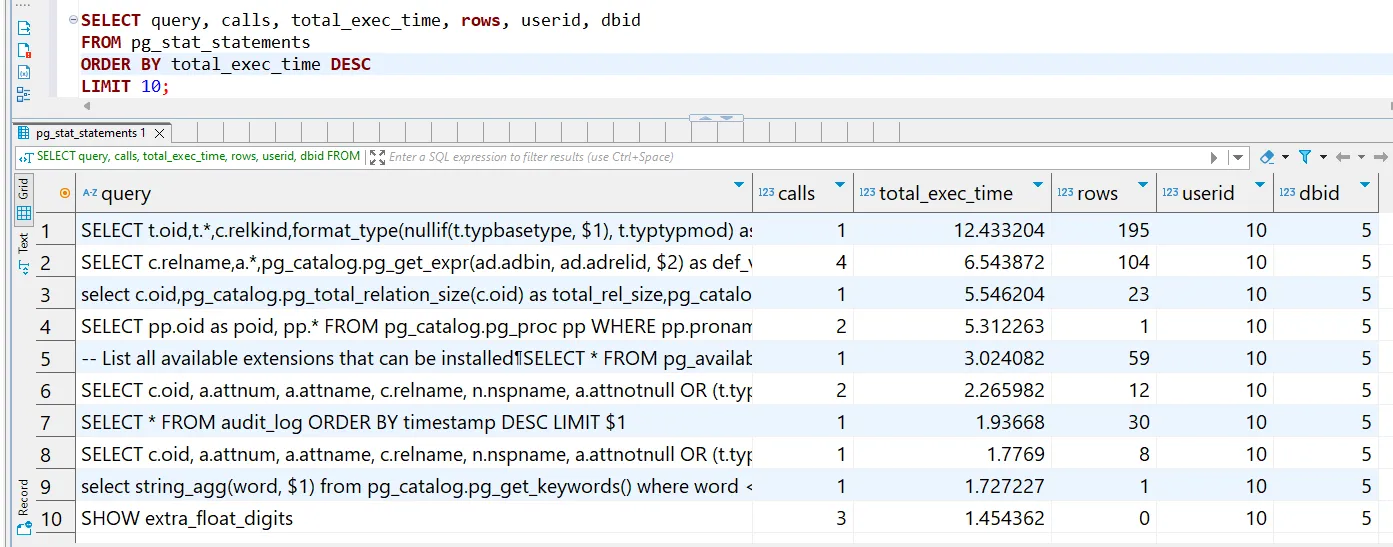Expand the filter history dropdown
Viewport: 1393px width, 547px height.
tap(1239, 157)
